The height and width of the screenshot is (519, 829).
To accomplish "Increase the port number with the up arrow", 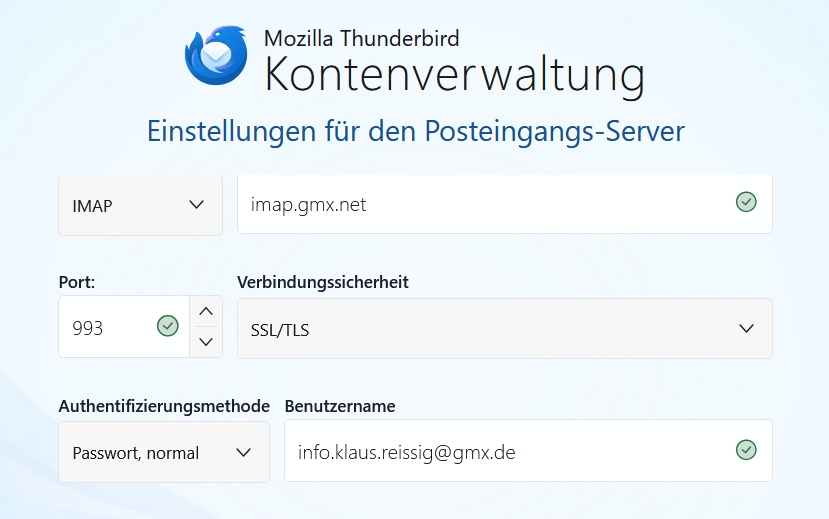I will click(x=206, y=312).
